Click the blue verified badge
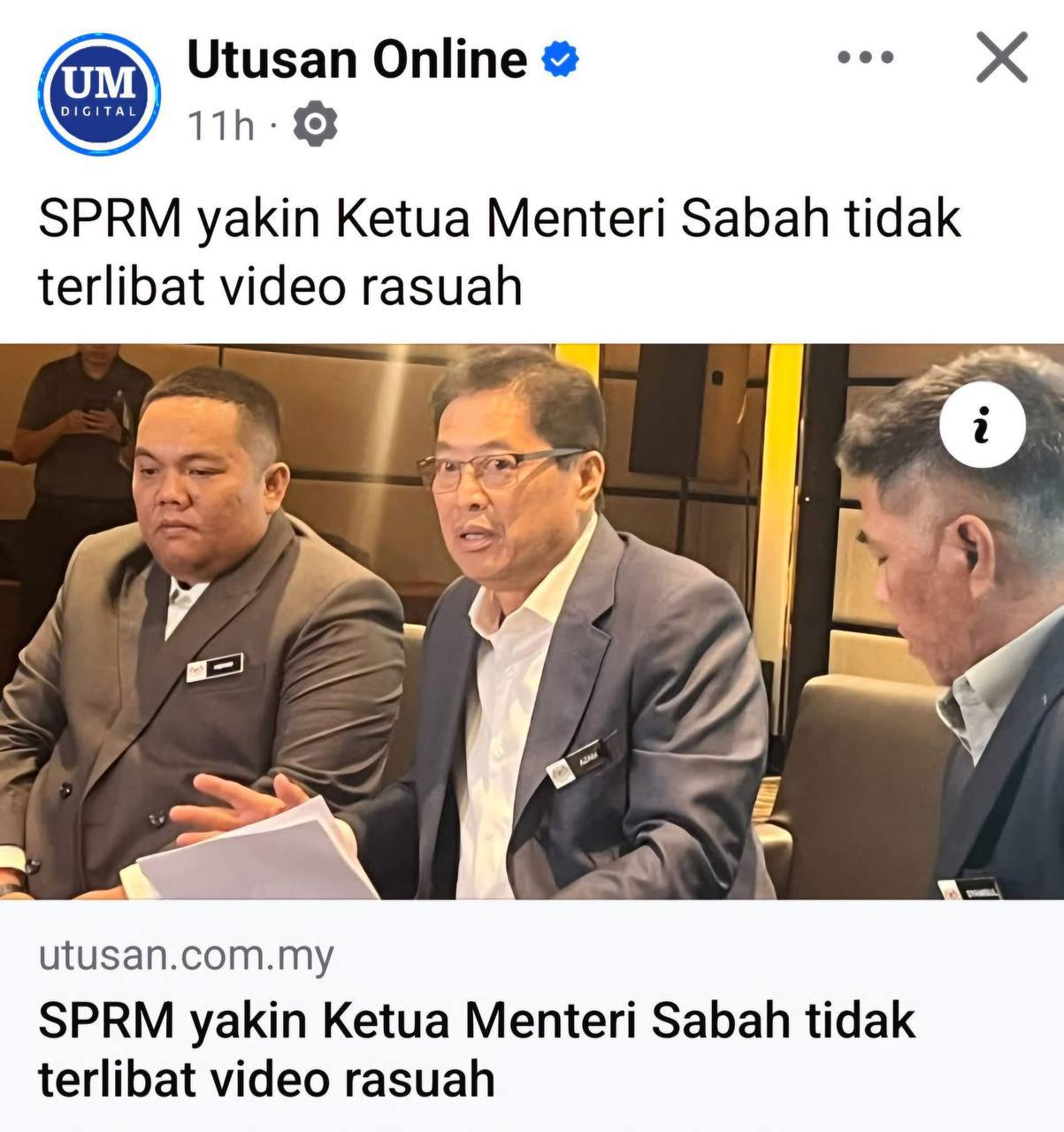This screenshot has width=1064, height=1132. click(561, 59)
